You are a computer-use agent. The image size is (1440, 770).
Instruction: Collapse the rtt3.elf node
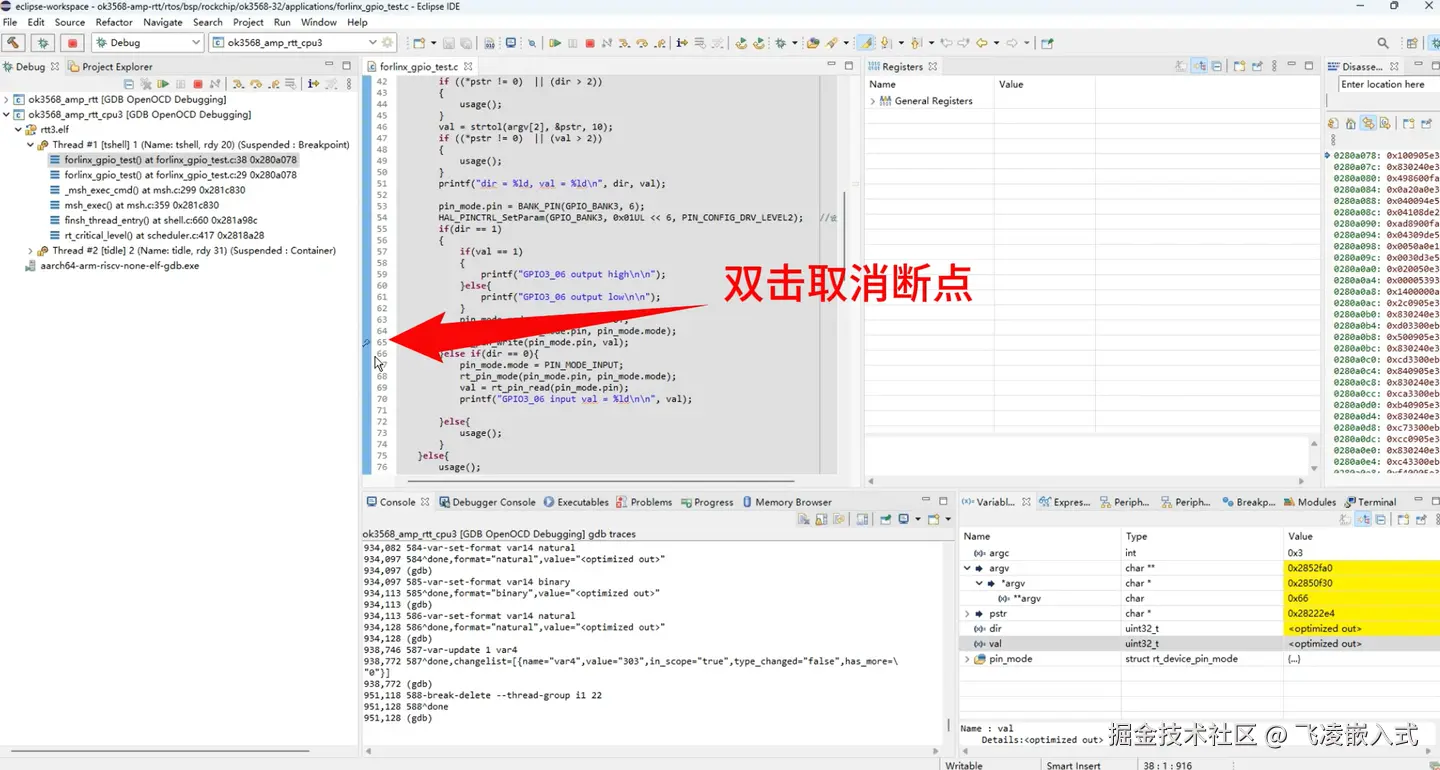point(19,130)
